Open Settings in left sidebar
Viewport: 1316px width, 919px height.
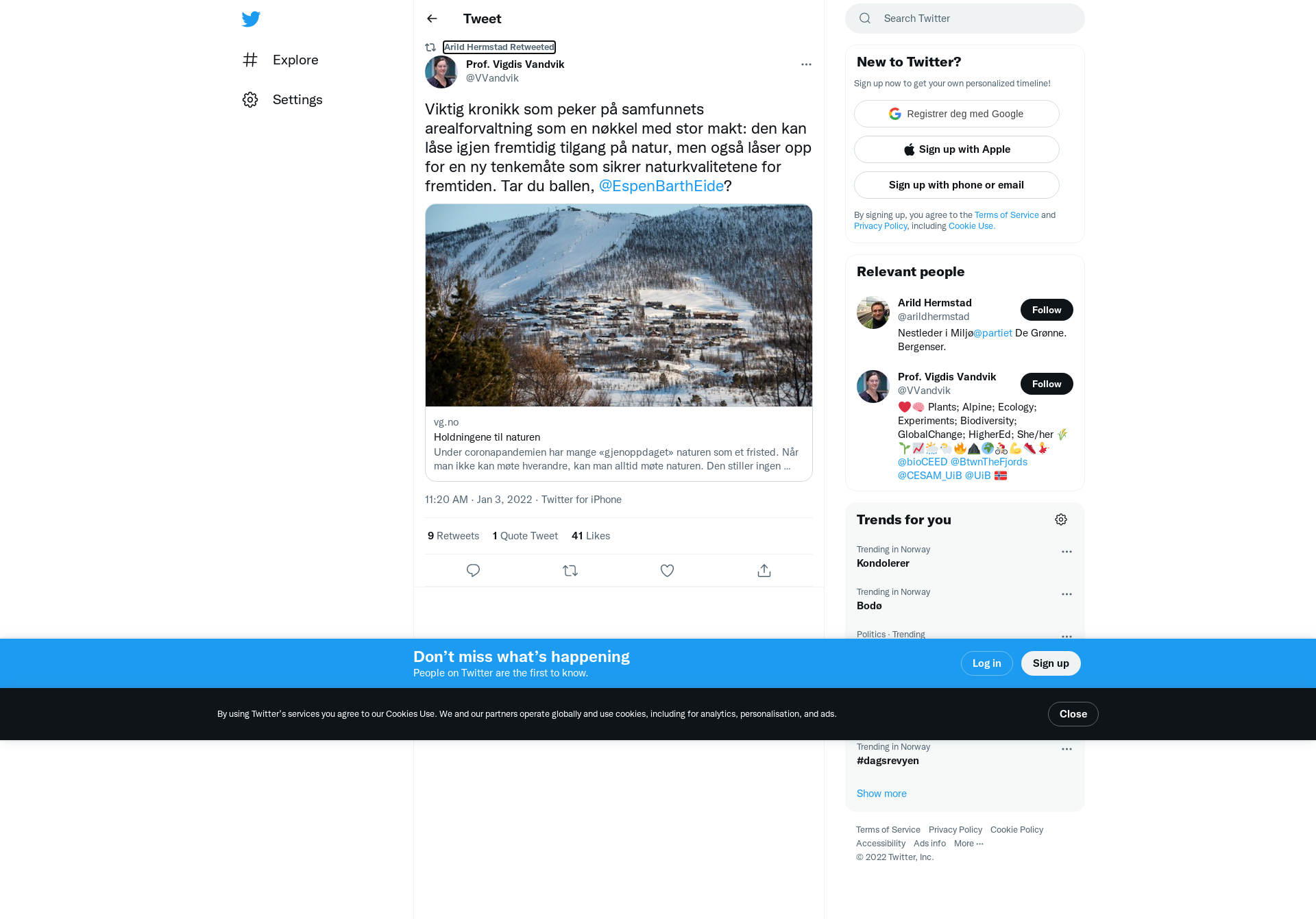(x=282, y=99)
